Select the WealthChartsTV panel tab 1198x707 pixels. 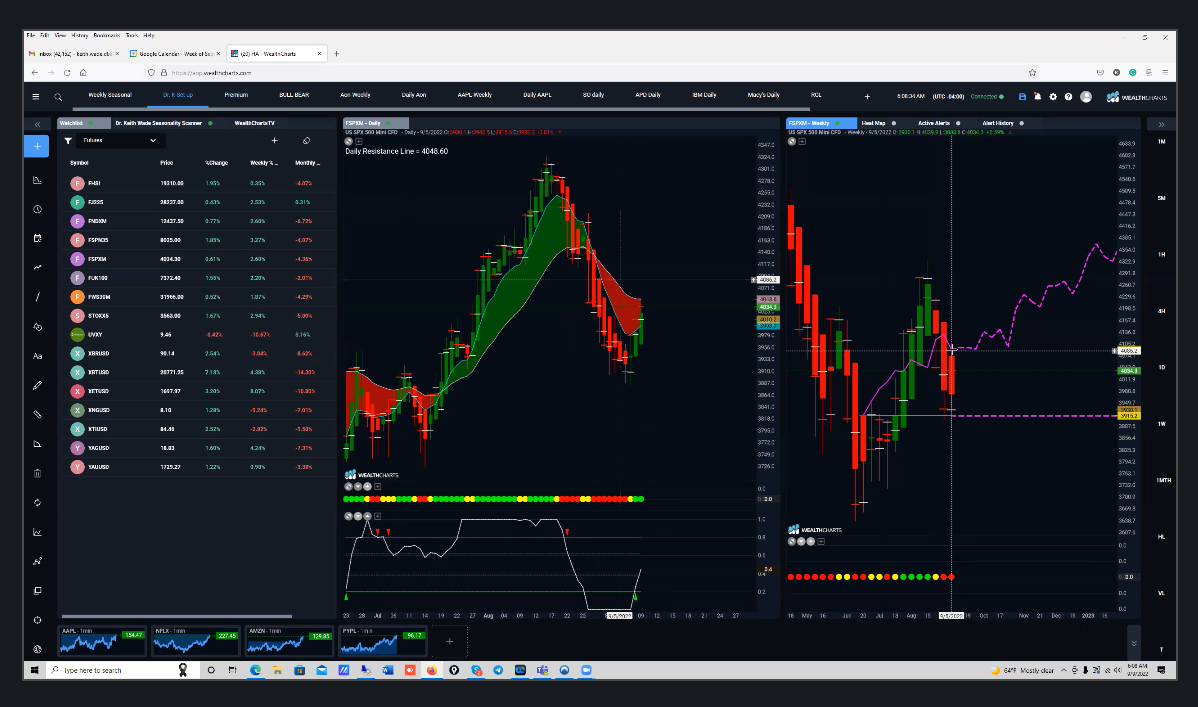[254, 123]
